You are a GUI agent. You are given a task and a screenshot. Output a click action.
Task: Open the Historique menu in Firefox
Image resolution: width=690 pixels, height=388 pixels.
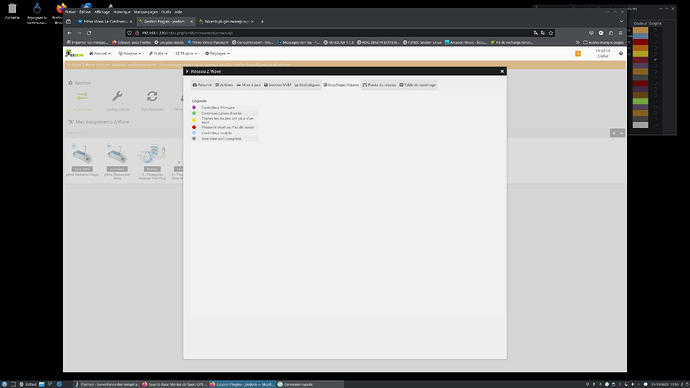[x=122, y=12]
